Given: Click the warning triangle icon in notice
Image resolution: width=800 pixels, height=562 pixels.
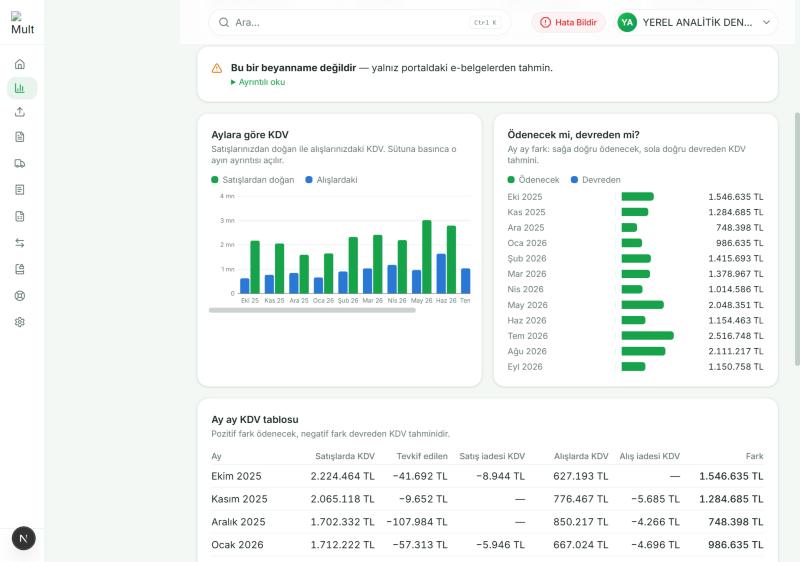Looking at the screenshot, I should click(x=217, y=68).
